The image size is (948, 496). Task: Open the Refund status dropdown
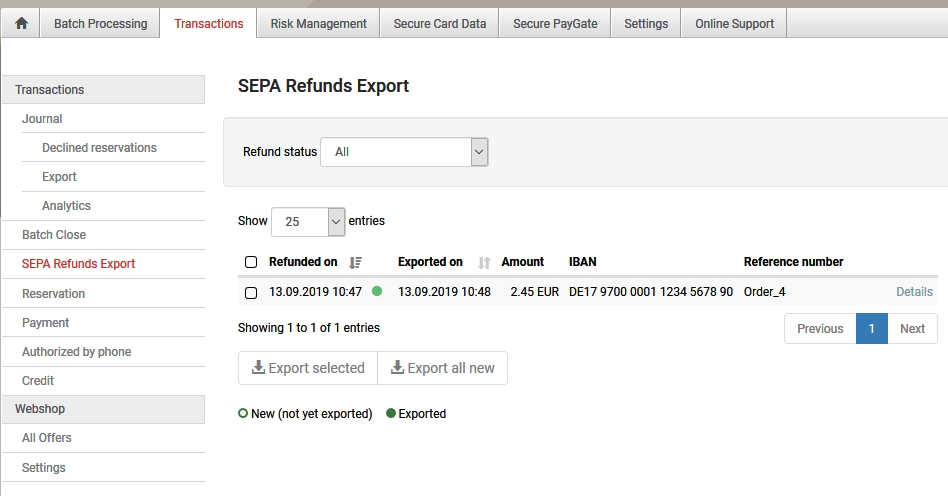coord(404,152)
